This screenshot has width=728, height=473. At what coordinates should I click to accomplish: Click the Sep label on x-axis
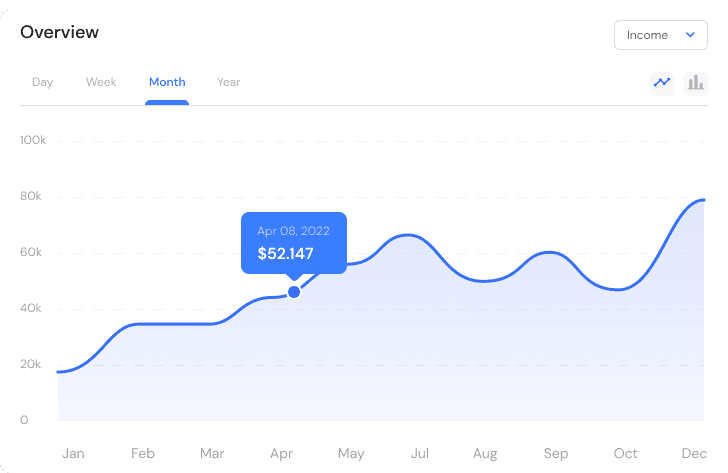coord(556,453)
